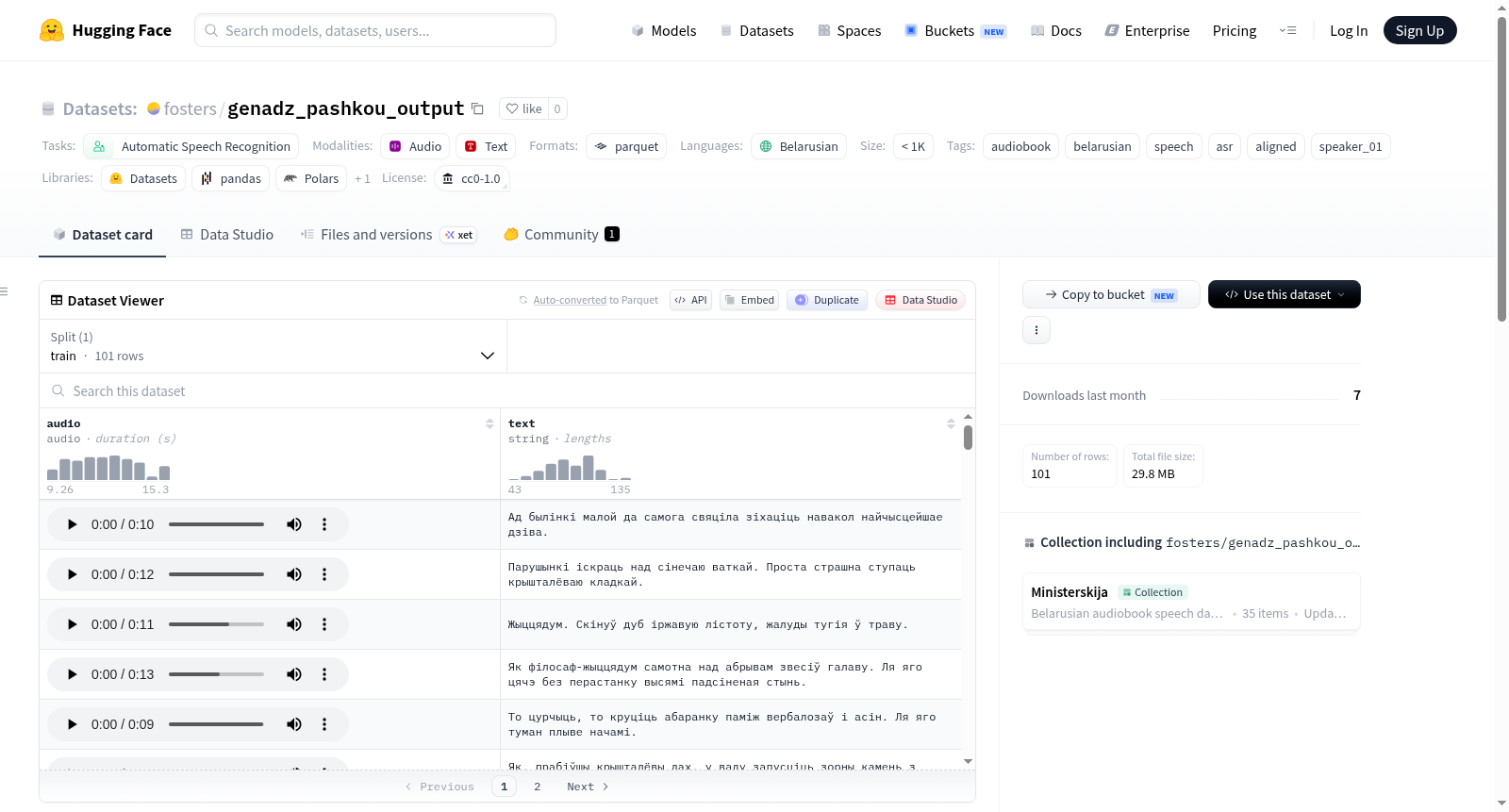Click the Embed button

click(x=749, y=300)
